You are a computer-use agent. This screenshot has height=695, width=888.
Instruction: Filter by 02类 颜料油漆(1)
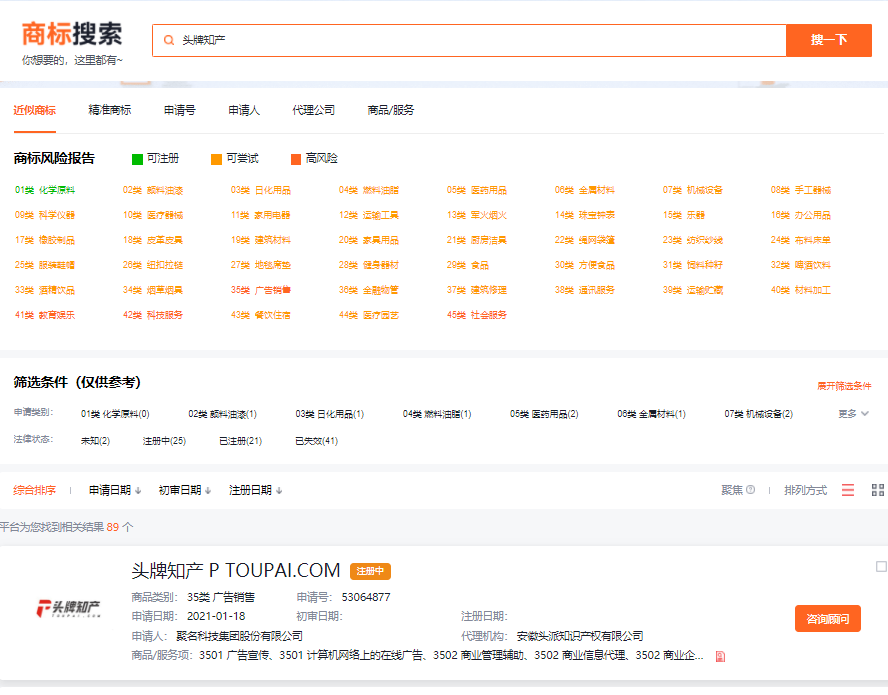(x=223, y=414)
